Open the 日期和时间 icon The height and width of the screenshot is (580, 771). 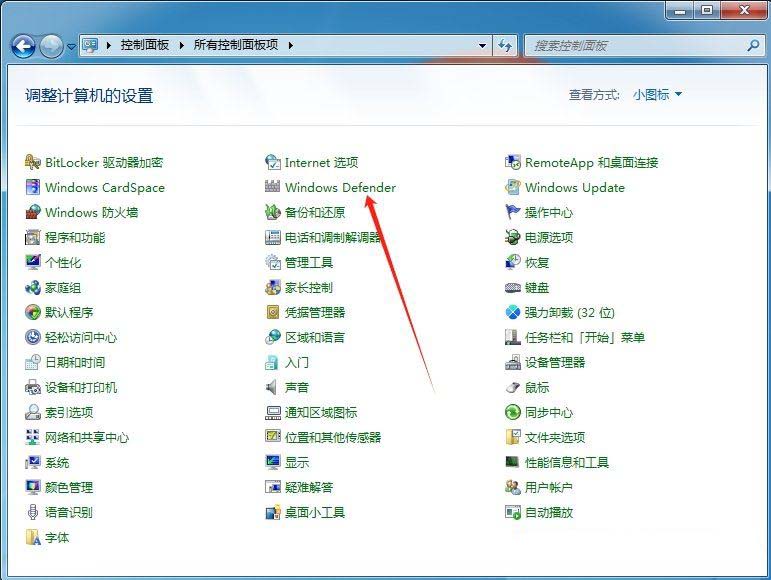pos(32,362)
